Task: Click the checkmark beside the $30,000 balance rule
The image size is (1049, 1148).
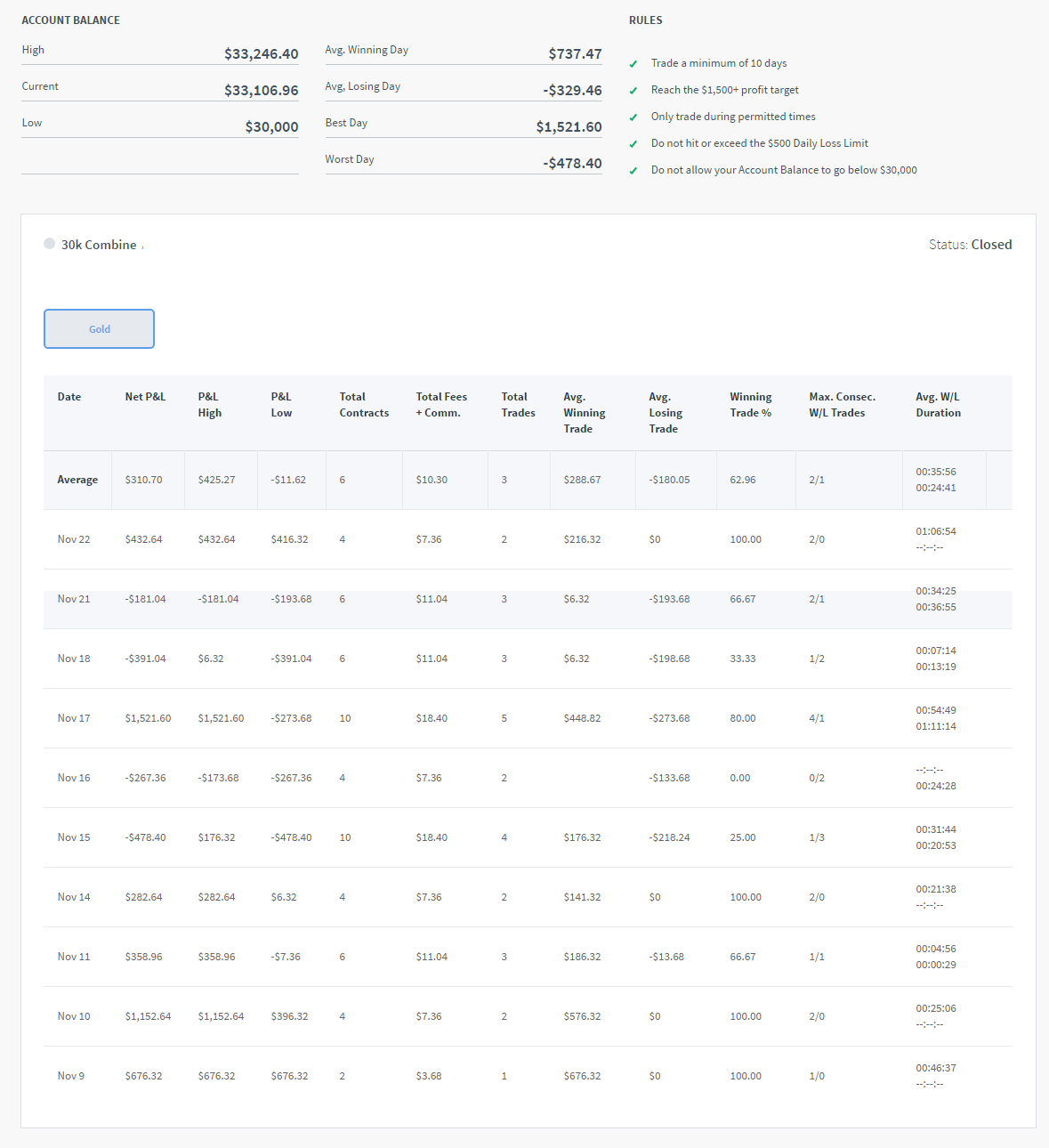Action: coord(633,171)
